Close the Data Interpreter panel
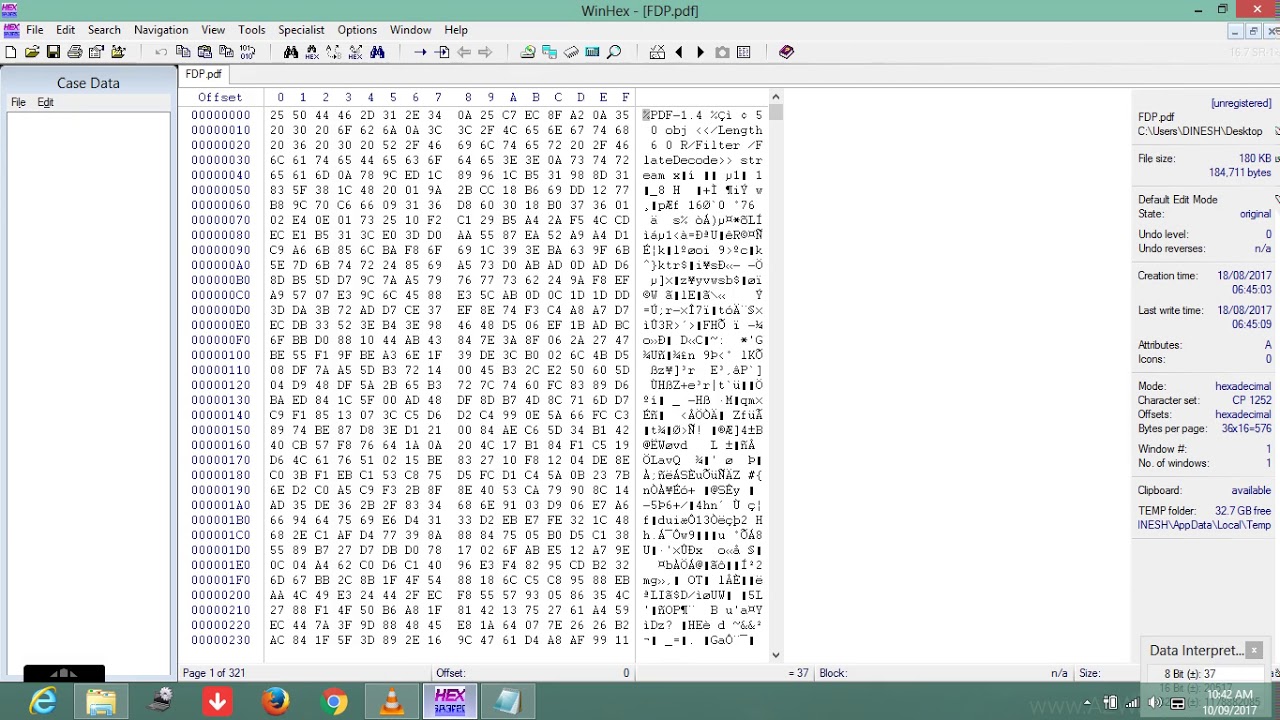This screenshot has width=1280, height=720. coord(1254,650)
